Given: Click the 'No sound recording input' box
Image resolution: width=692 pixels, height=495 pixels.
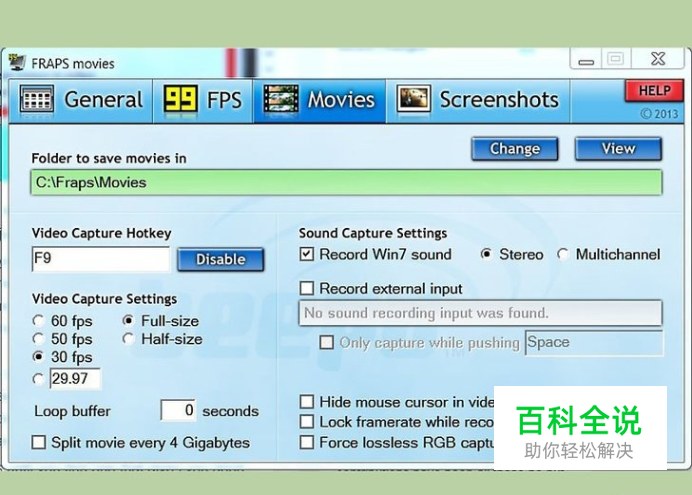Looking at the screenshot, I should [x=481, y=313].
